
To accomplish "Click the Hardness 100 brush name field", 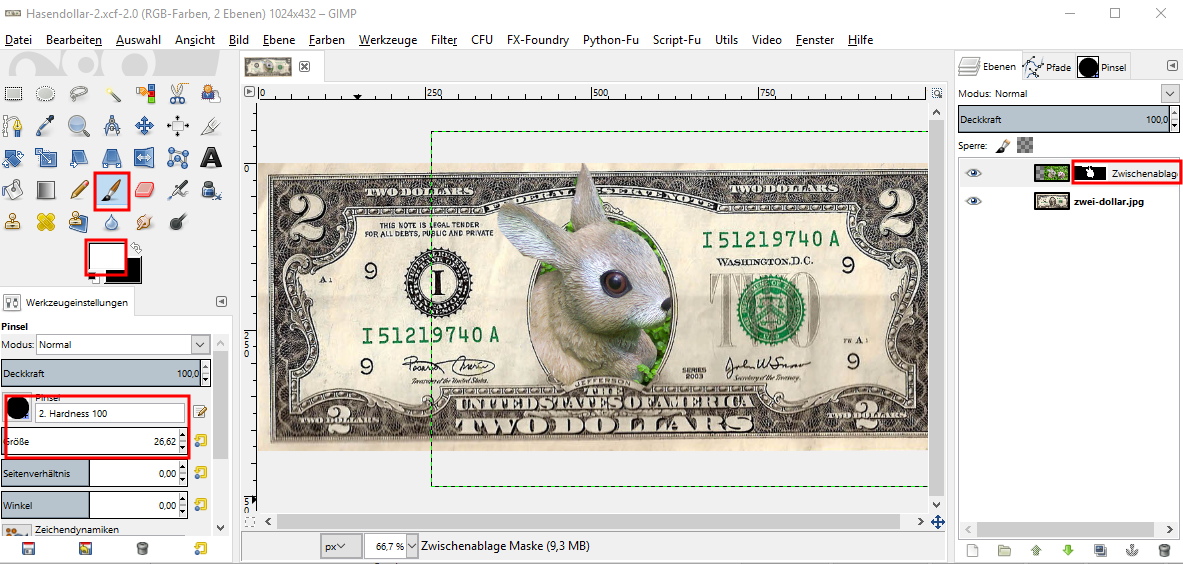I will click(110, 413).
